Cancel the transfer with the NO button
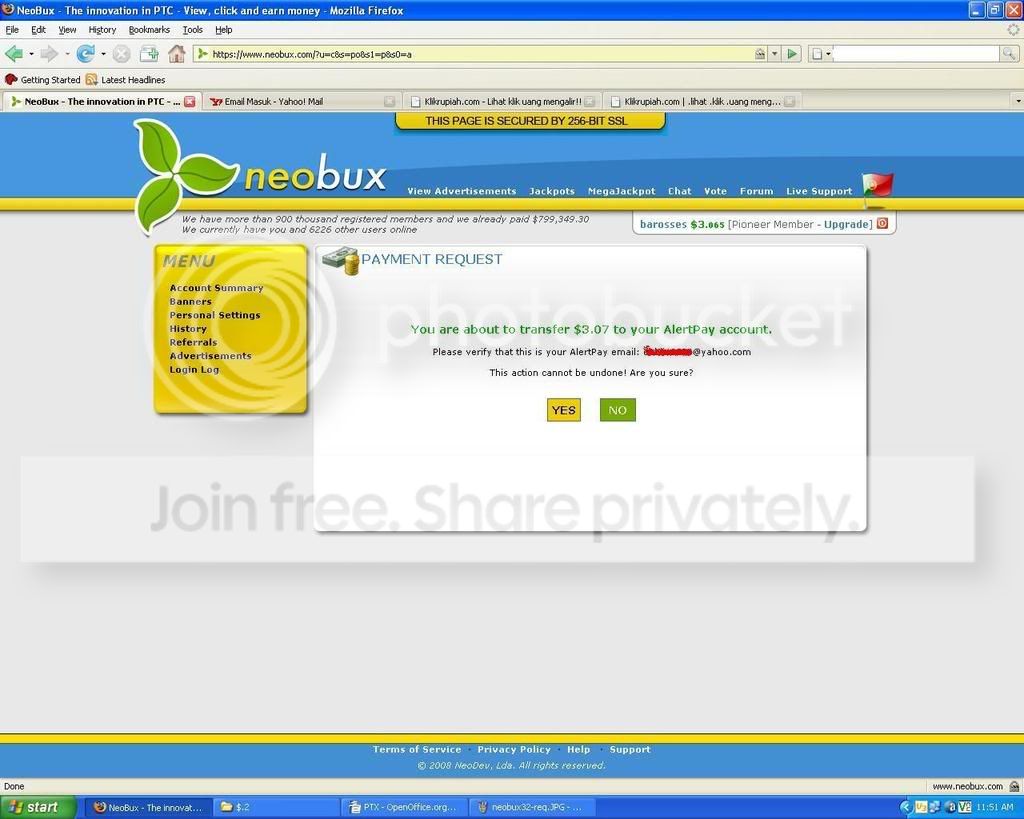Screen dimensions: 1024x819 618,410
